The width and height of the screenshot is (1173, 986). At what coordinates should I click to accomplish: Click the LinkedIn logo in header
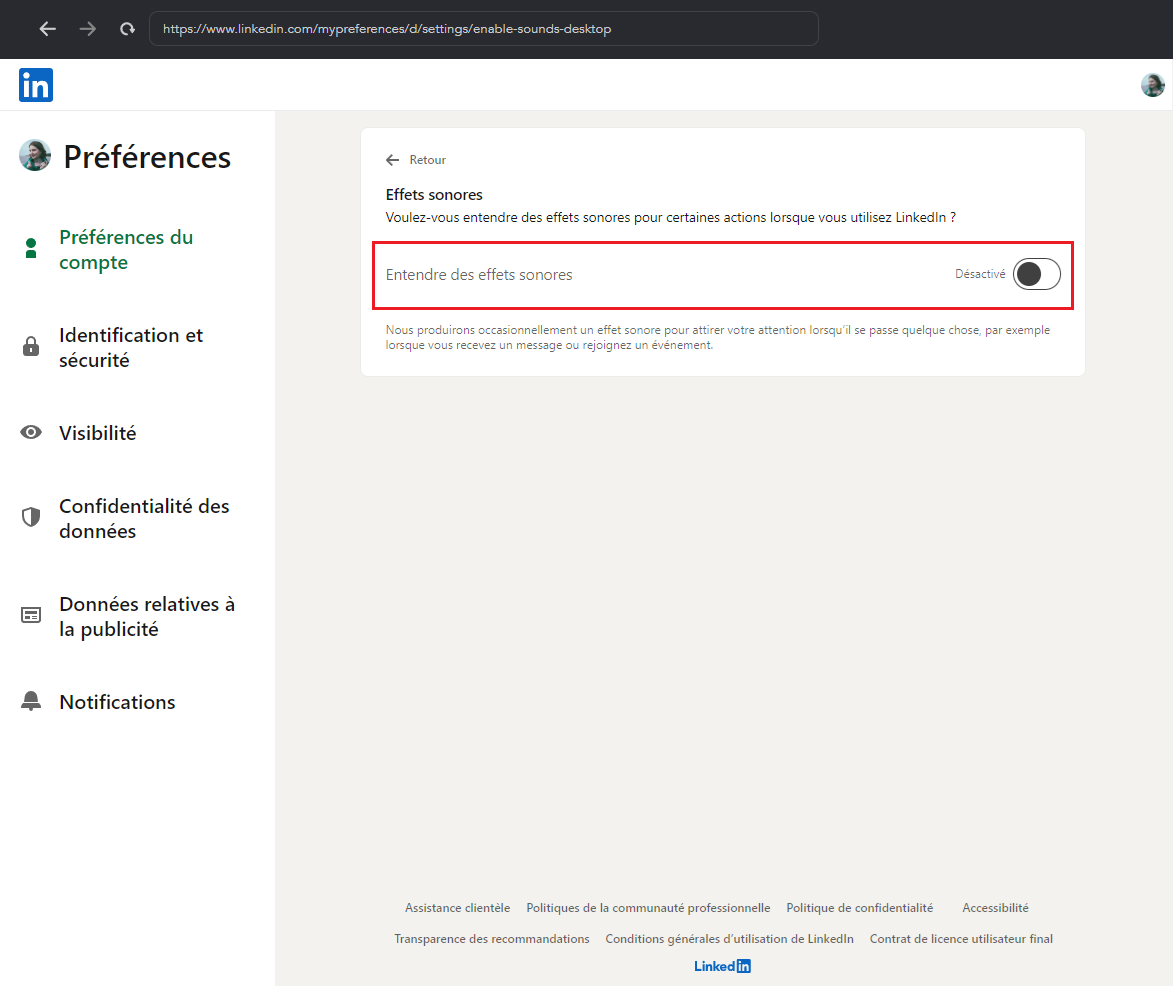36,86
